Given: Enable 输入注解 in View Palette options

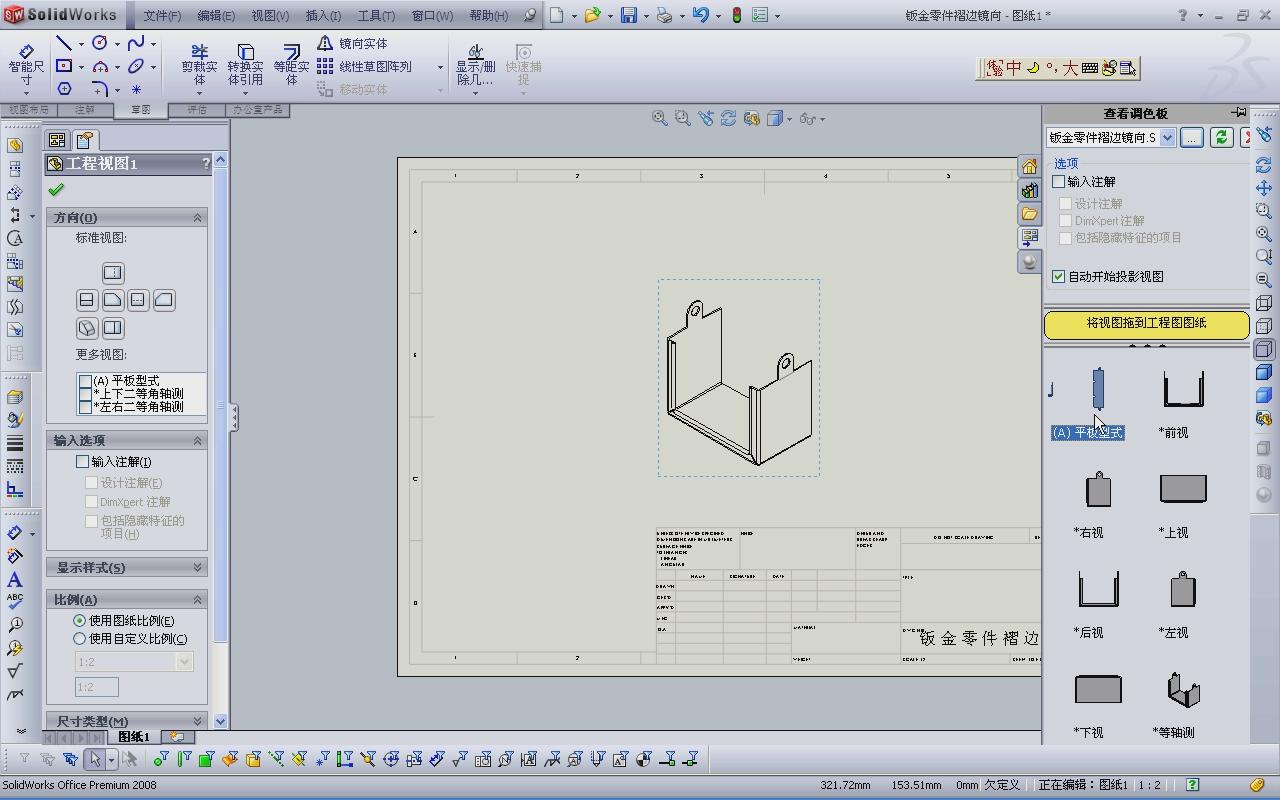Looking at the screenshot, I should 1059,182.
